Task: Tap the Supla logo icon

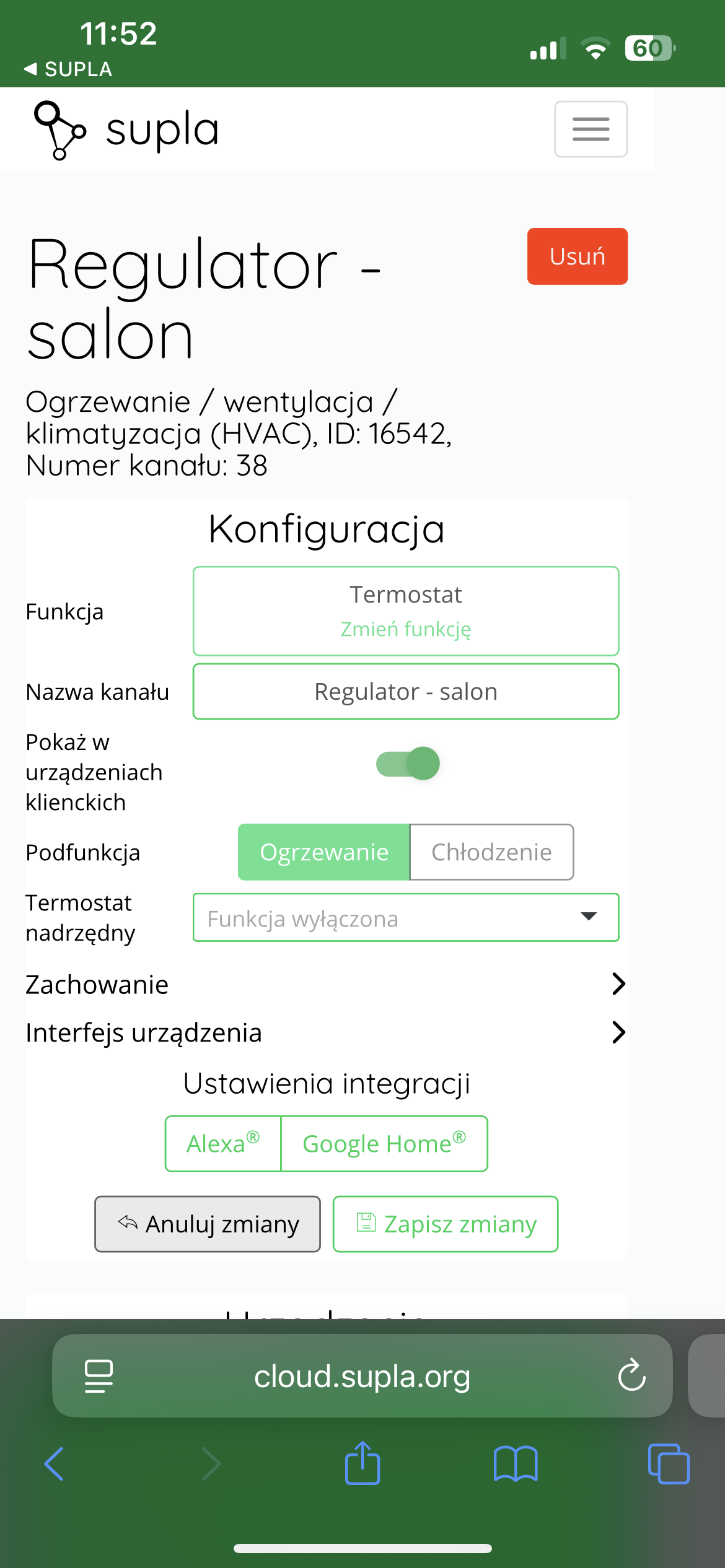Action: pos(59,130)
